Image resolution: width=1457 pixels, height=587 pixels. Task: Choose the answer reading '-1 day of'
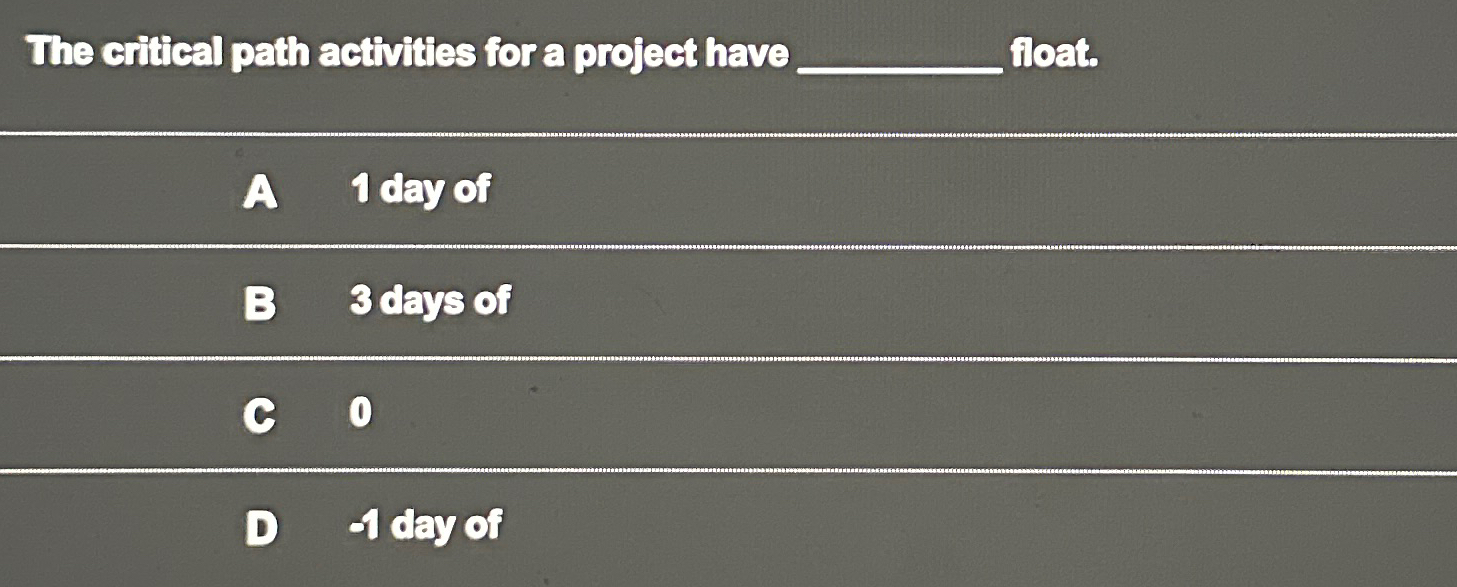tap(423, 526)
